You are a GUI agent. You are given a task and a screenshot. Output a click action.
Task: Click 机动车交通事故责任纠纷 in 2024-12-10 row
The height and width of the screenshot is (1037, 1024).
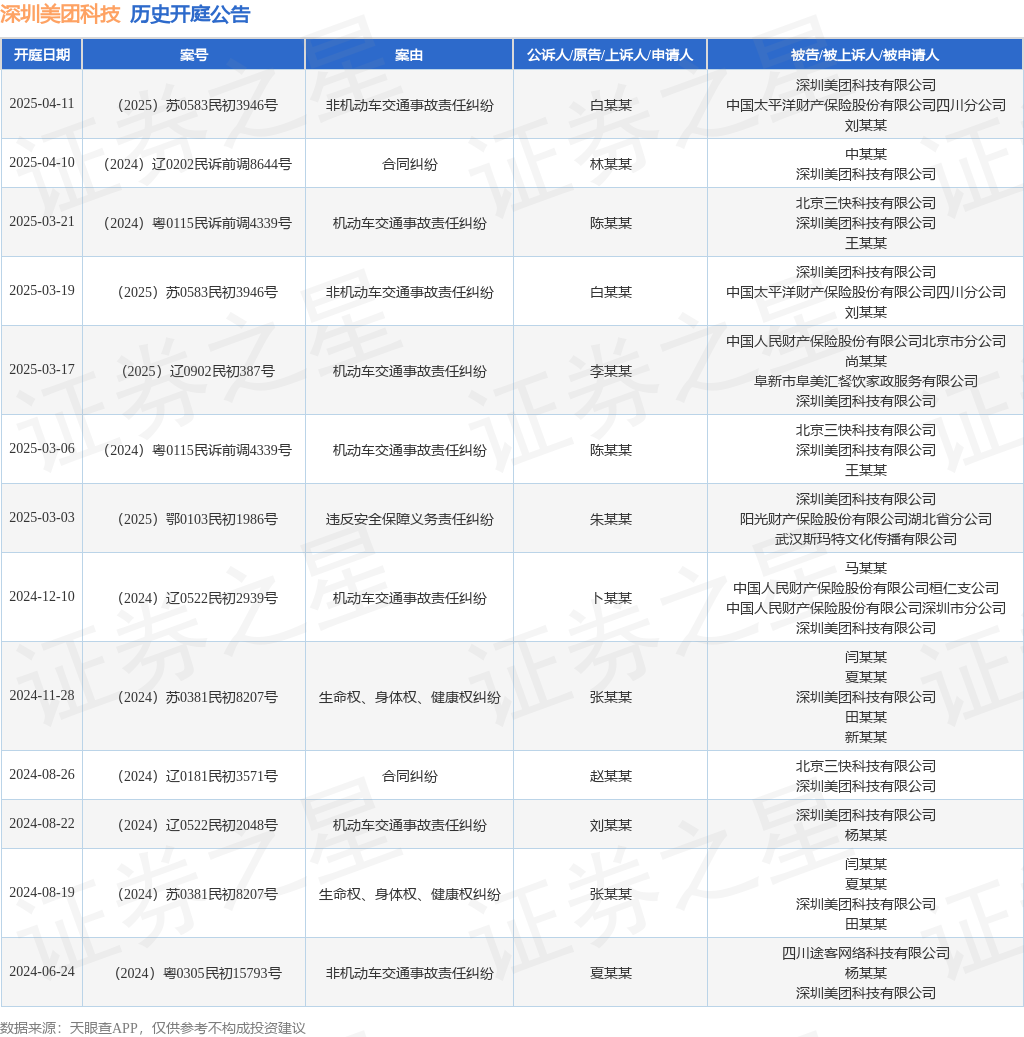[409, 598]
